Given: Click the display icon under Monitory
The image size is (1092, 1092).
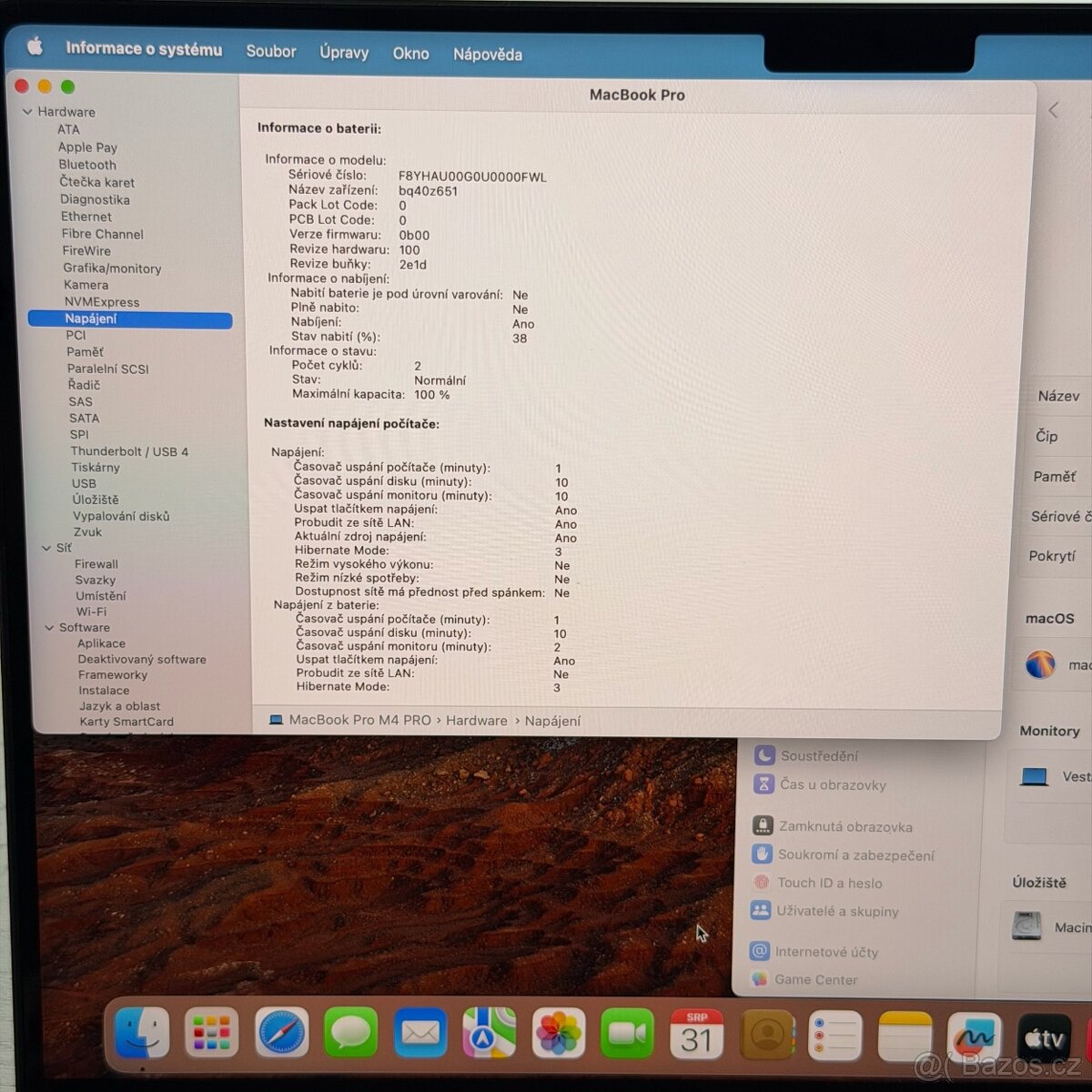Looking at the screenshot, I should pos(1034,777).
